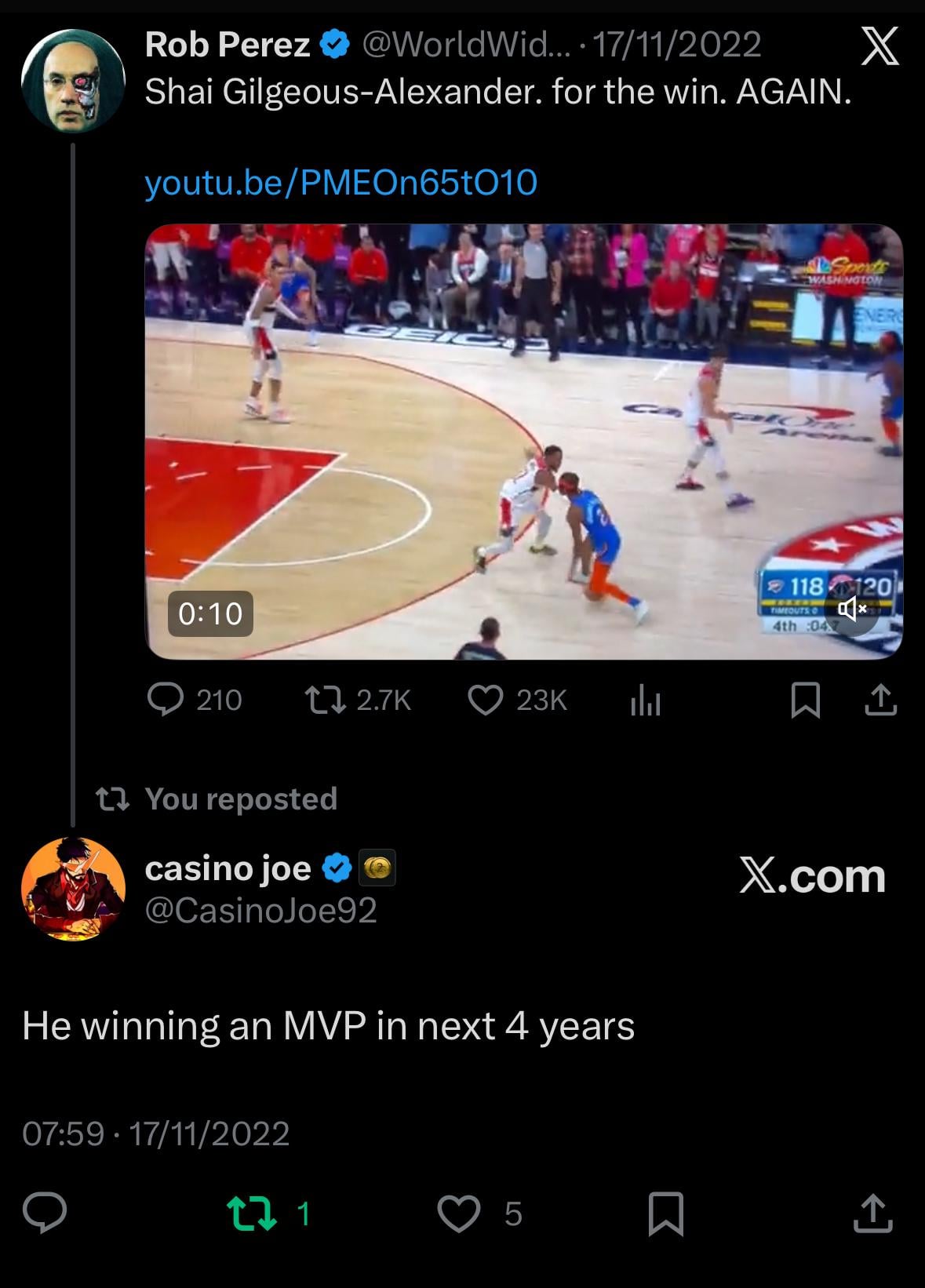This screenshot has height=1288, width=925.
Task: View analytics icon on Rob Perez's tweet
Action: [x=645, y=700]
